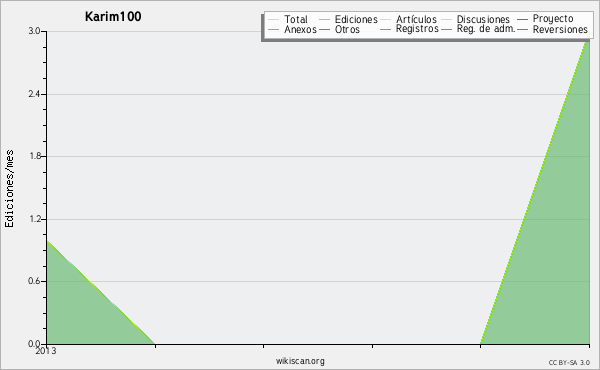
Task: Click the 0.6 y-axis value
Action: point(34,281)
